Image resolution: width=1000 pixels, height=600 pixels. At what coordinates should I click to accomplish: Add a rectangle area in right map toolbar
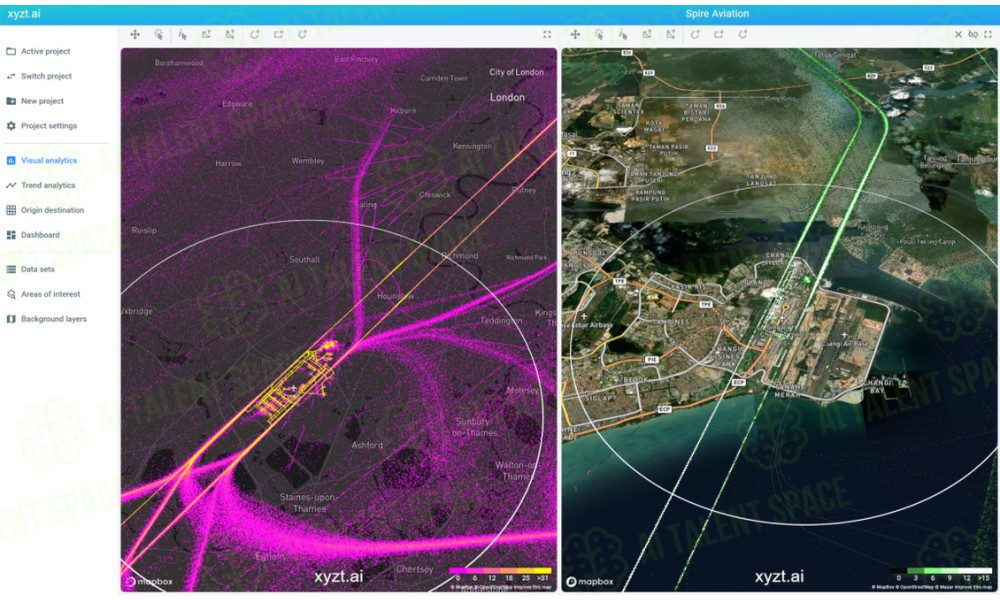coord(719,34)
